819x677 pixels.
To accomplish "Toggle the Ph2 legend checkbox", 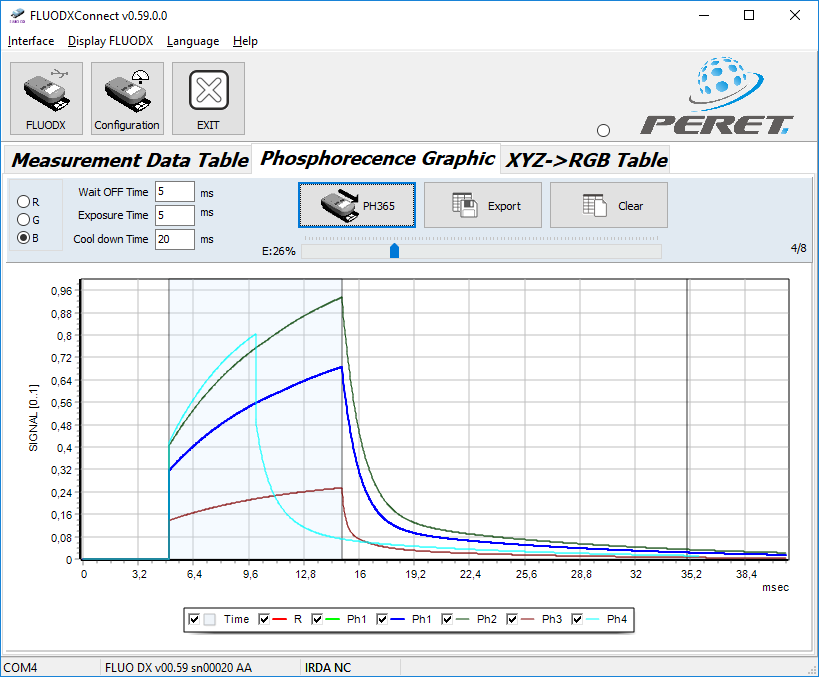I will [x=447, y=620].
